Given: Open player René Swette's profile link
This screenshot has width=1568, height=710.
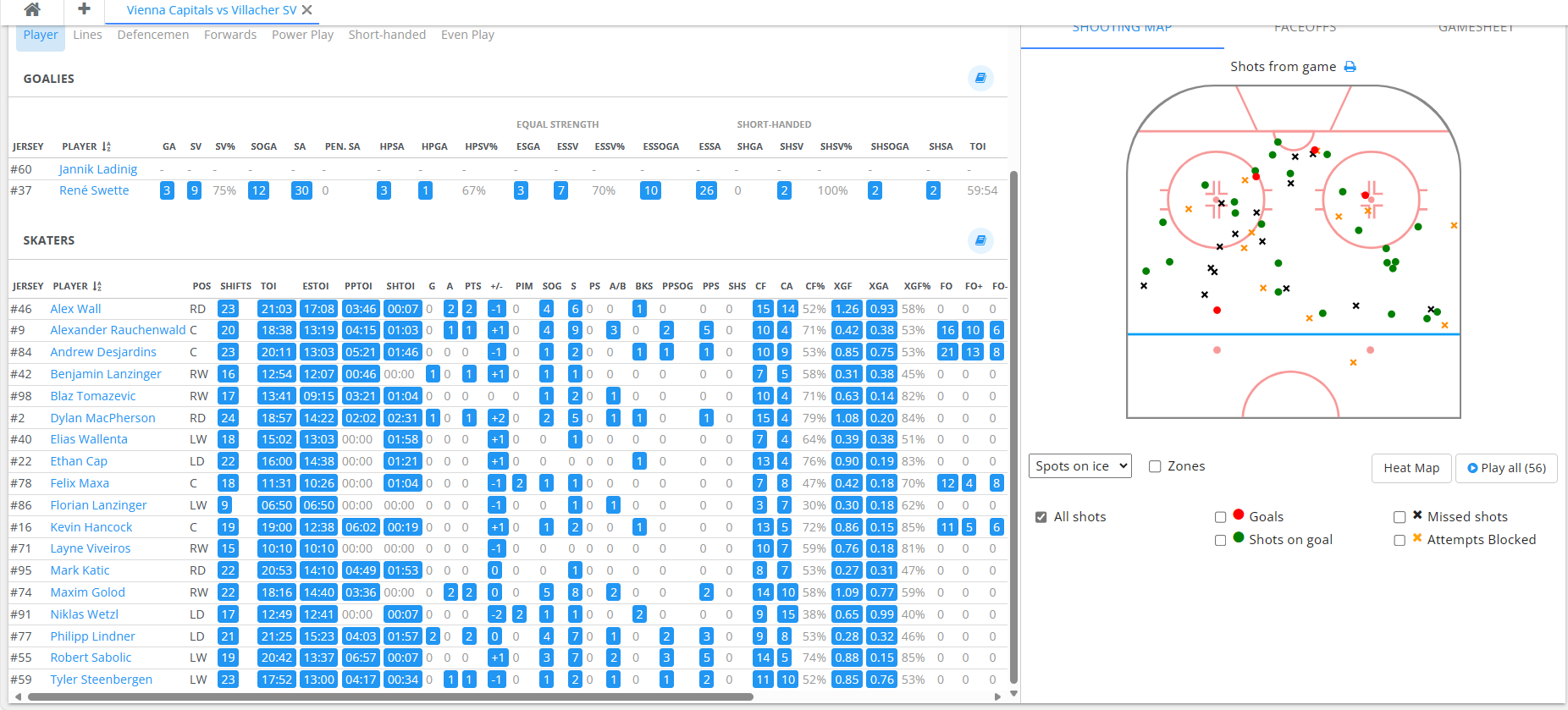Looking at the screenshot, I should point(94,190).
